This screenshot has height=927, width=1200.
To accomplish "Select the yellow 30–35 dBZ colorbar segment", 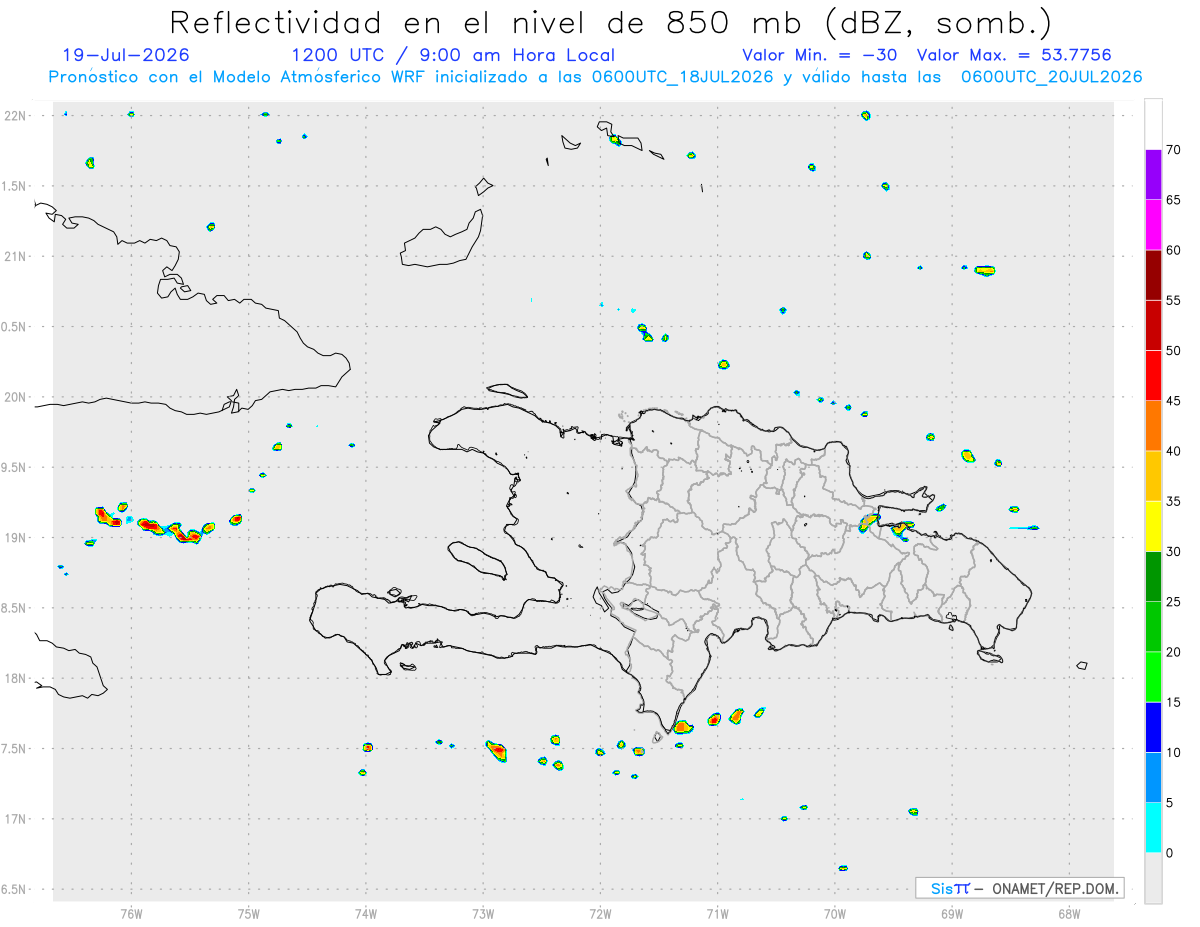I will coord(1153,526).
